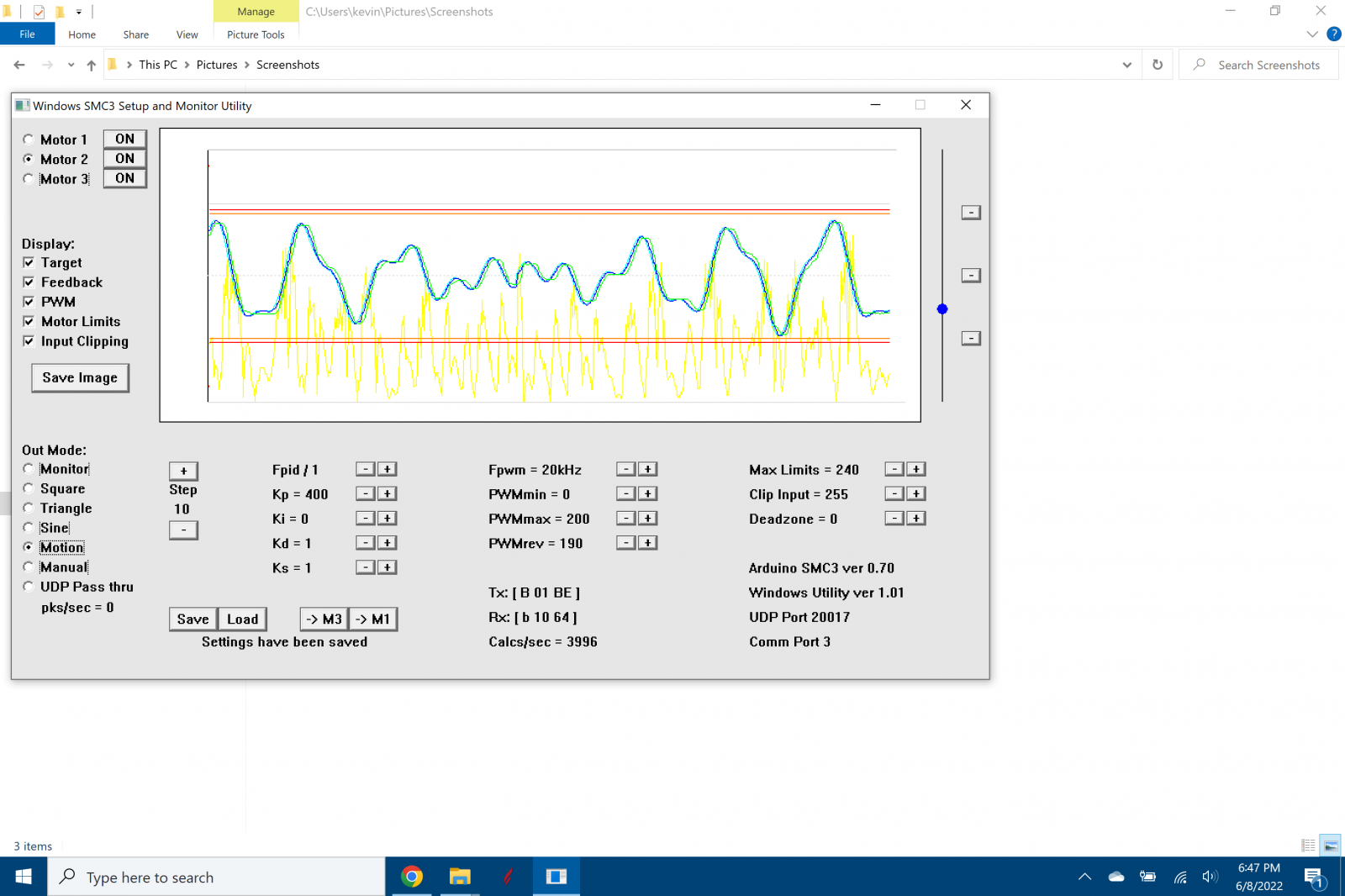1345x896 pixels.
Task: Increase PWMmax with plus button
Action: point(648,518)
